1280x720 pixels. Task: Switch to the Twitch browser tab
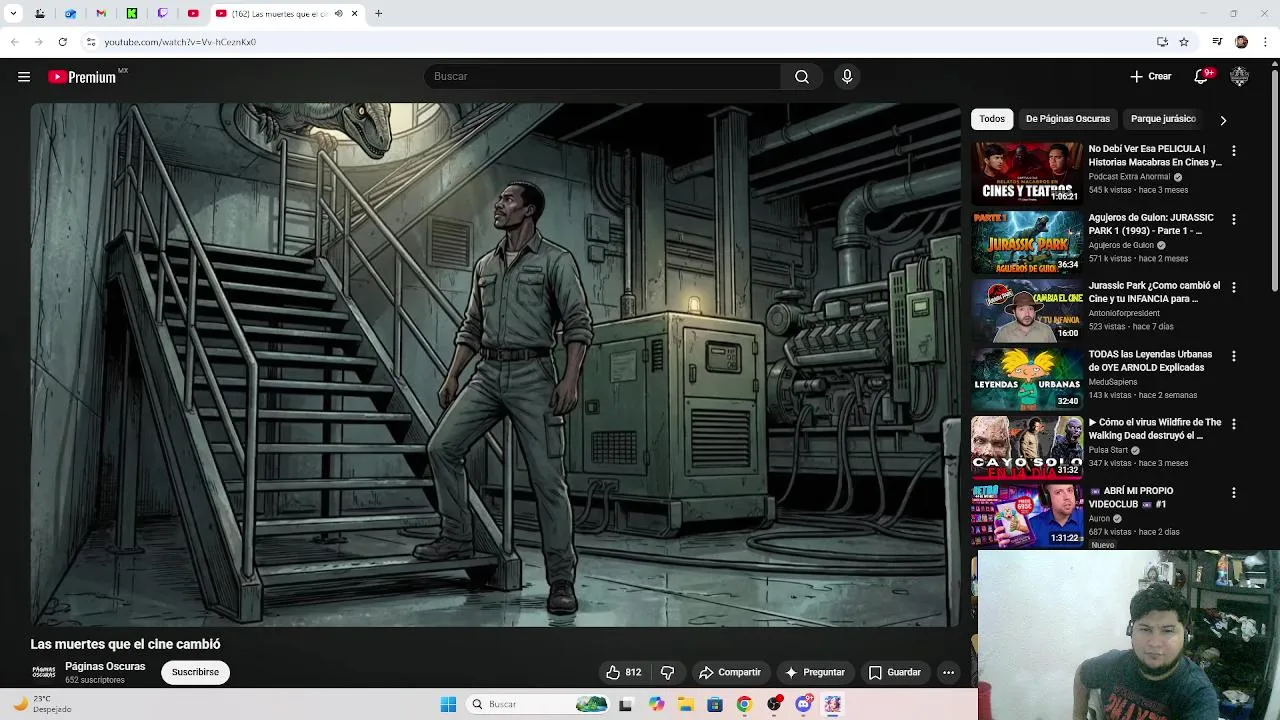click(x=163, y=14)
